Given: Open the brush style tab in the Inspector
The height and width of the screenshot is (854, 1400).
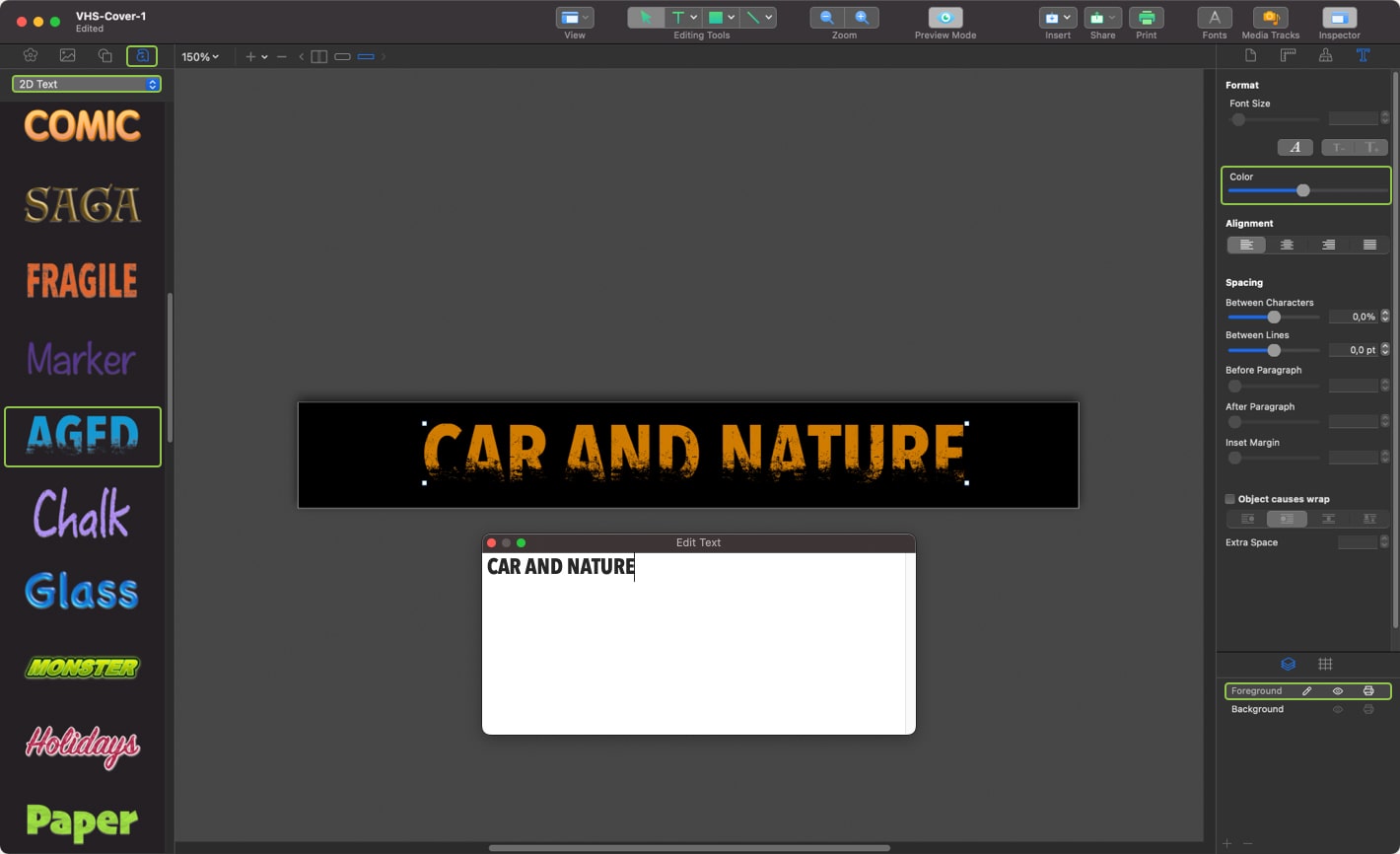Looking at the screenshot, I should pyautogui.click(x=1326, y=56).
